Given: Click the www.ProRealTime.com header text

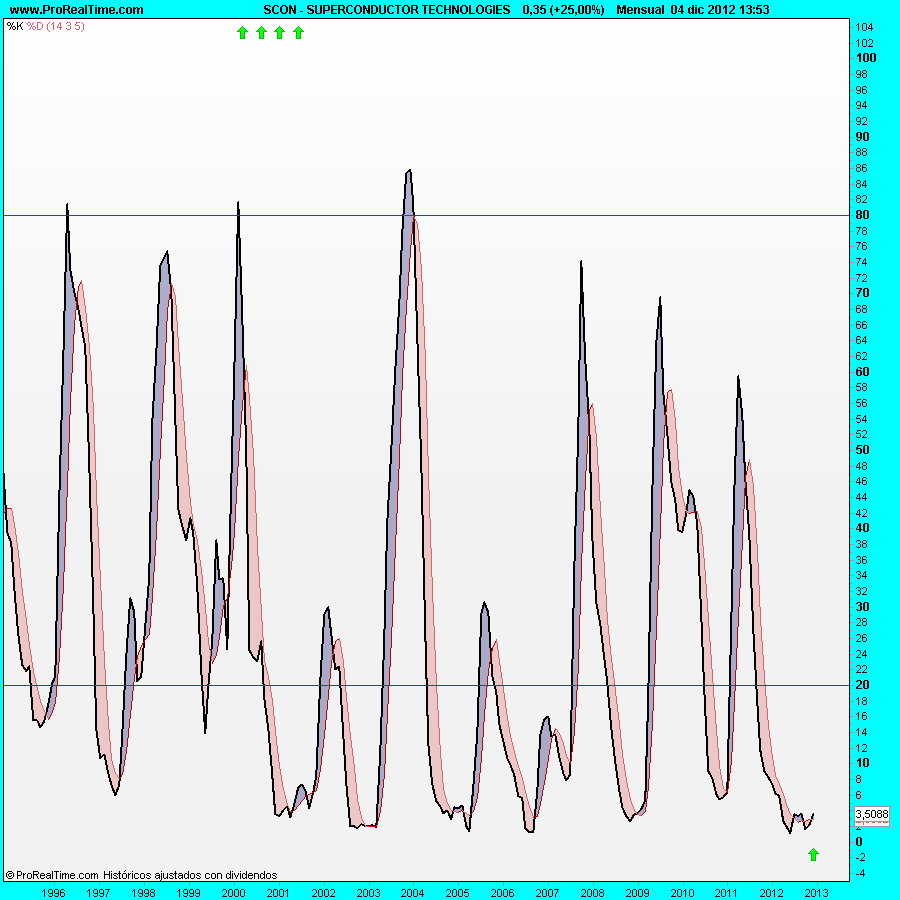Looking at the screenshot, I should tap(76, 10).
